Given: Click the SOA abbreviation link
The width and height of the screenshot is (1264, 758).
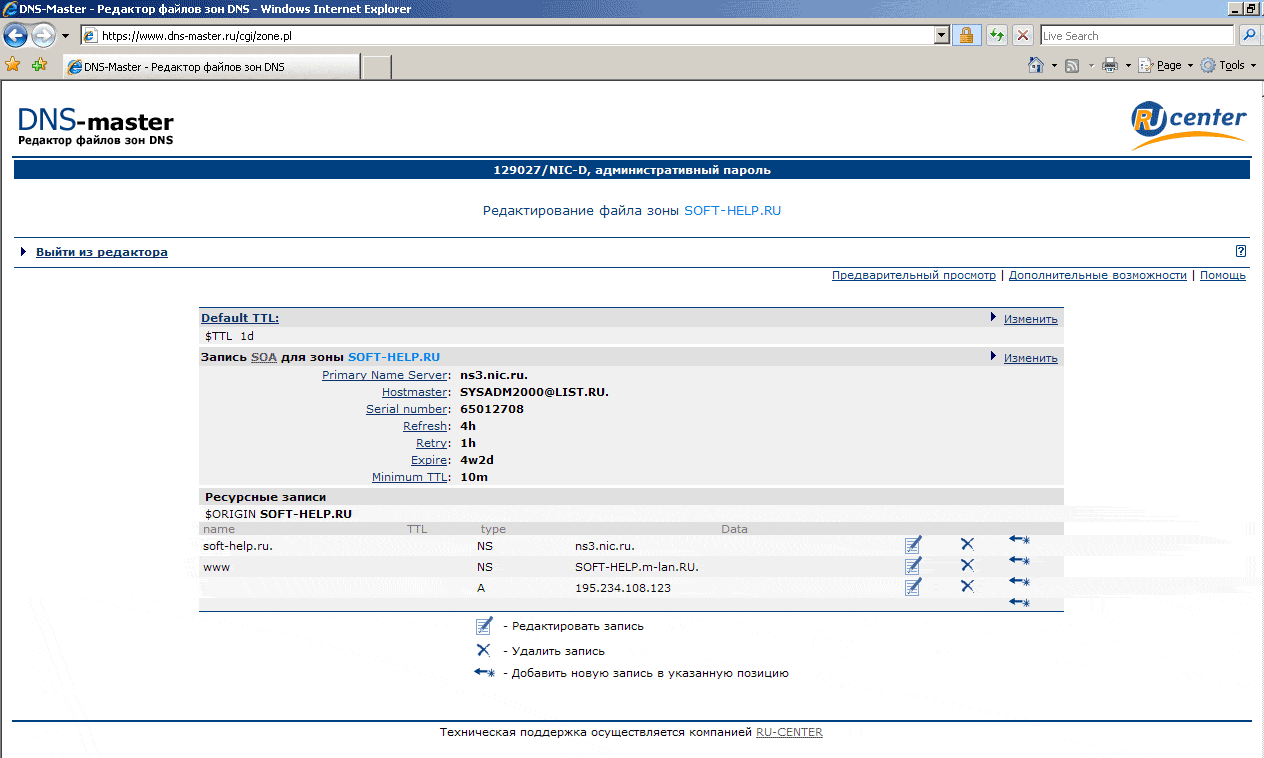Looking at the screenshot, I should (264, 357).
